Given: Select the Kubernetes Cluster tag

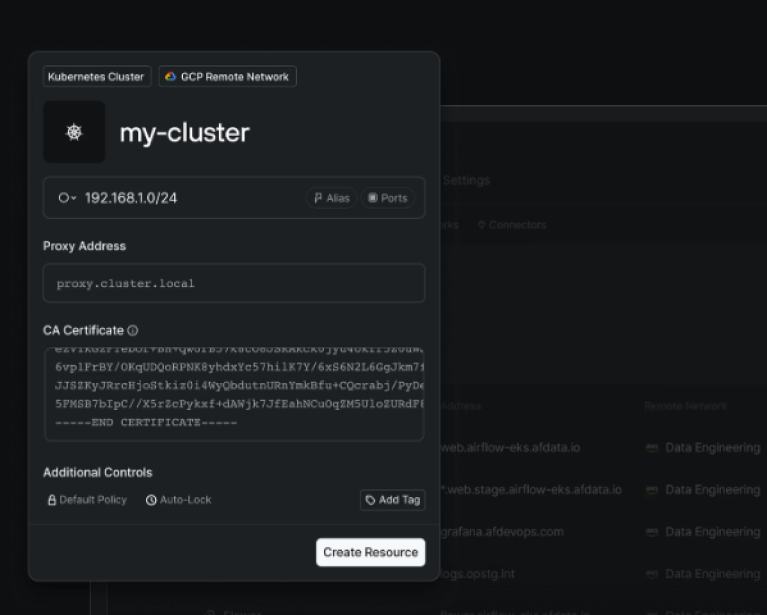Looking at the screenshot, I should point(96,77).
